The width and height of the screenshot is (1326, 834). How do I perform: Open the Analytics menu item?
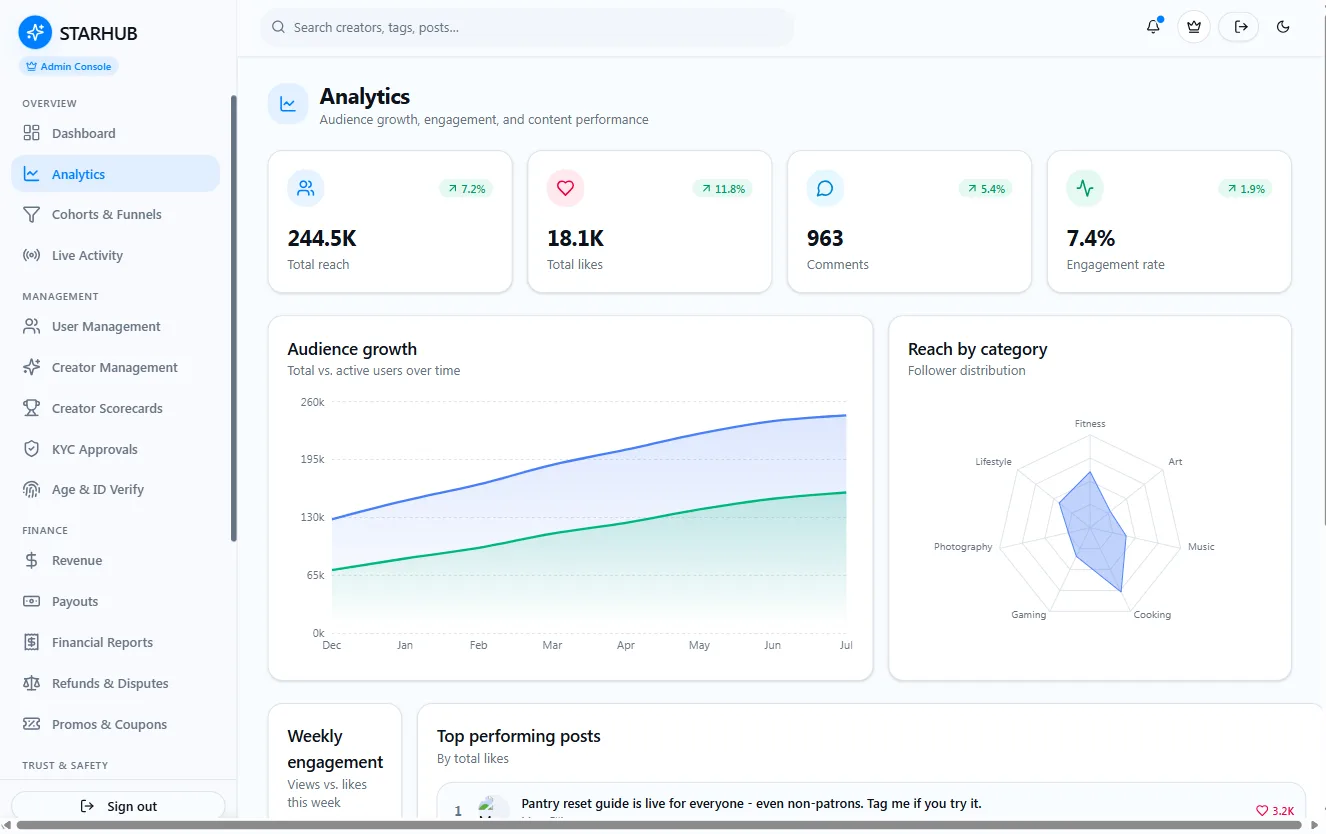[116, 174]
